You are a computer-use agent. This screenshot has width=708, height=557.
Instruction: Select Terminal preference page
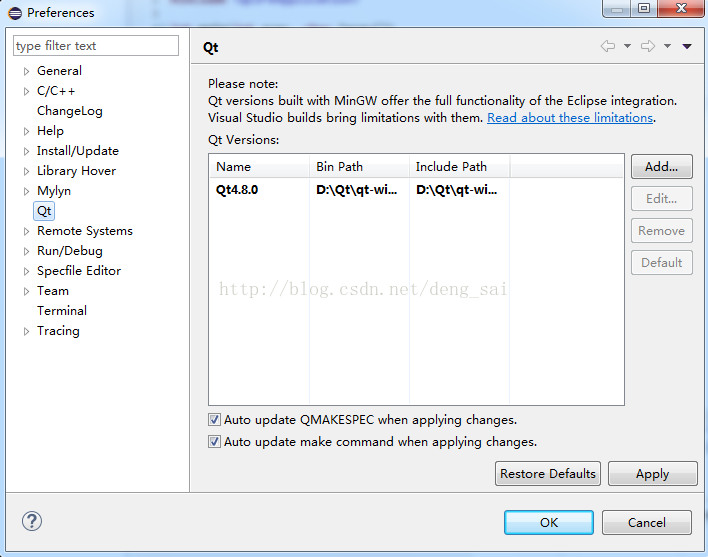point(62,311)
